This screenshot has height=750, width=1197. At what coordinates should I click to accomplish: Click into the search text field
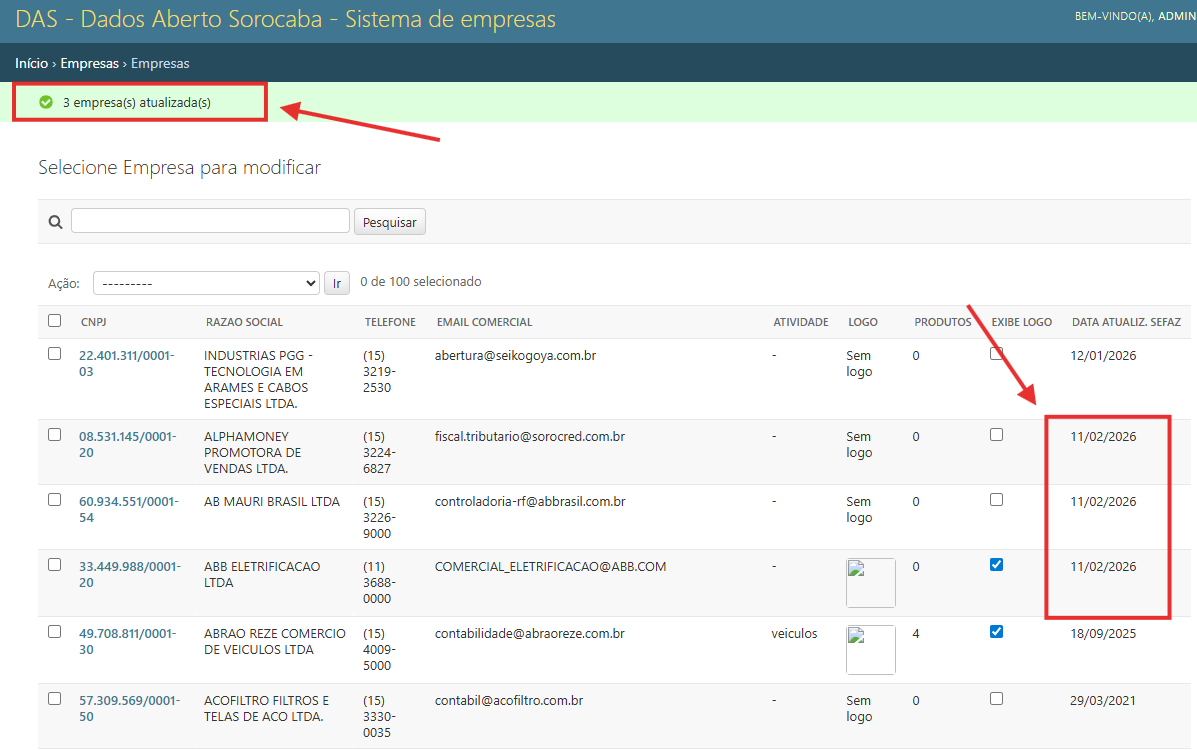[x=210, y=221]
